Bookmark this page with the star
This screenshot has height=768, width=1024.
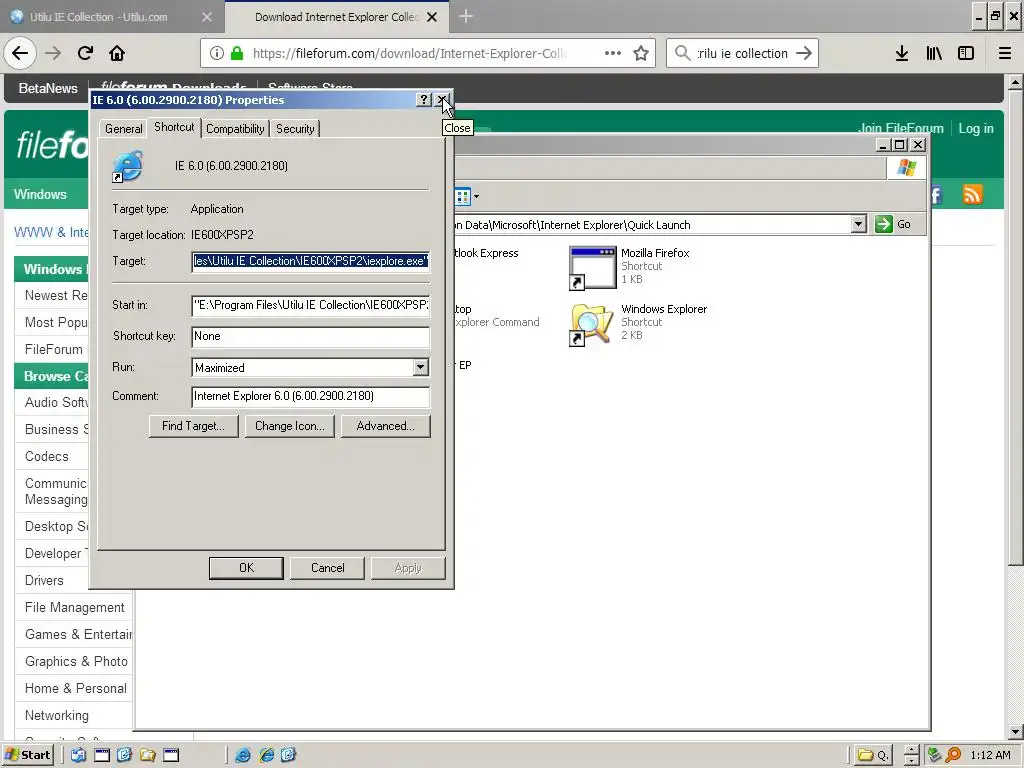(x=641, y=53)
